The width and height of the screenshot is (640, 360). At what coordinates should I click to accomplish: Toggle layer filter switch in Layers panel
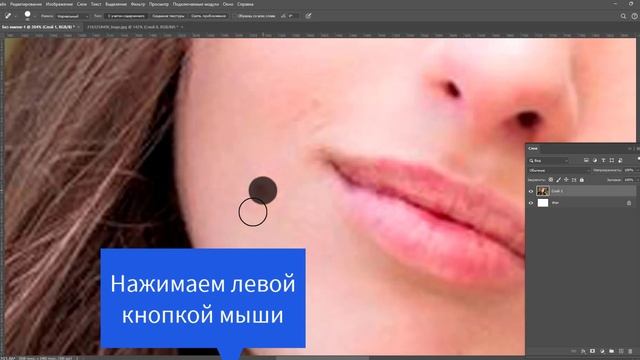[638, 159]
